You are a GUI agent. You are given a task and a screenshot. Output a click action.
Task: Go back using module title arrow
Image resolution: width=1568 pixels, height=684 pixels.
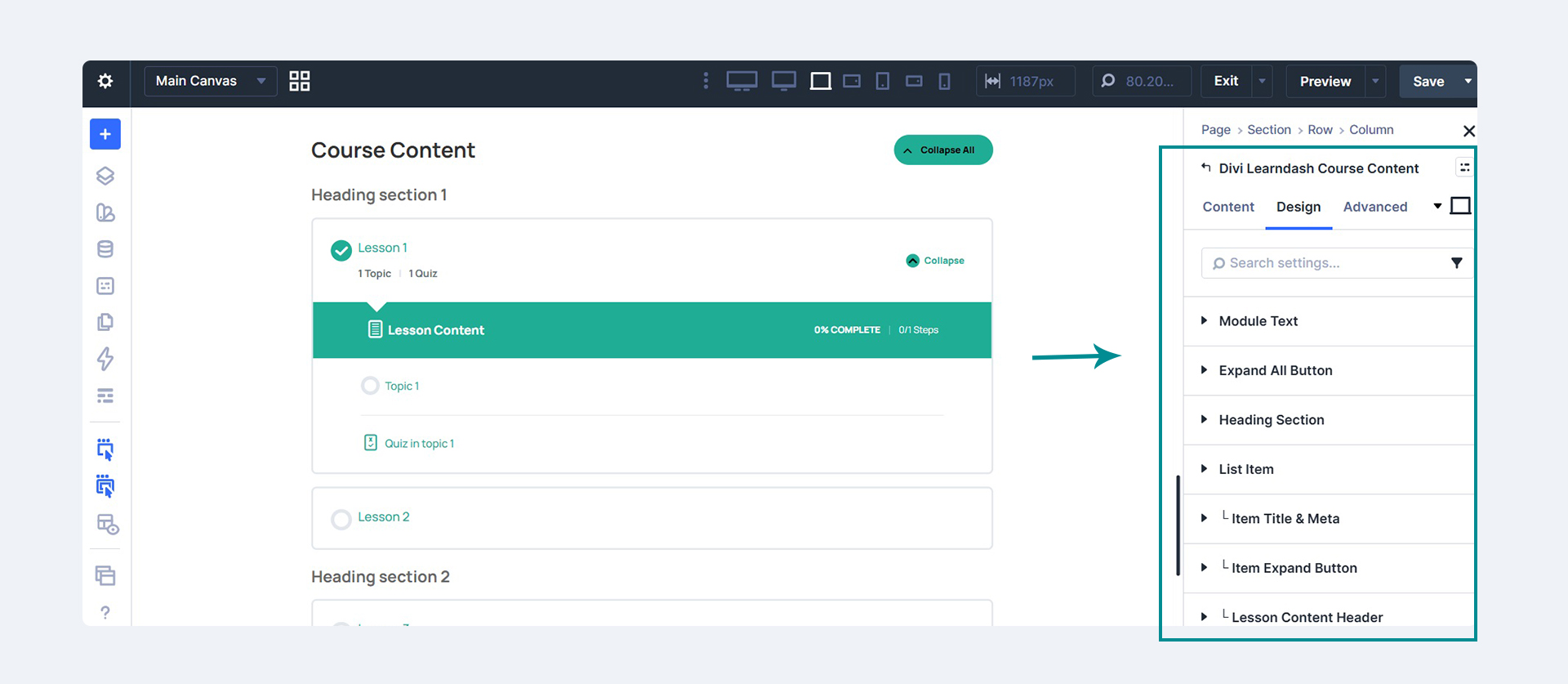coord(1205,168)
